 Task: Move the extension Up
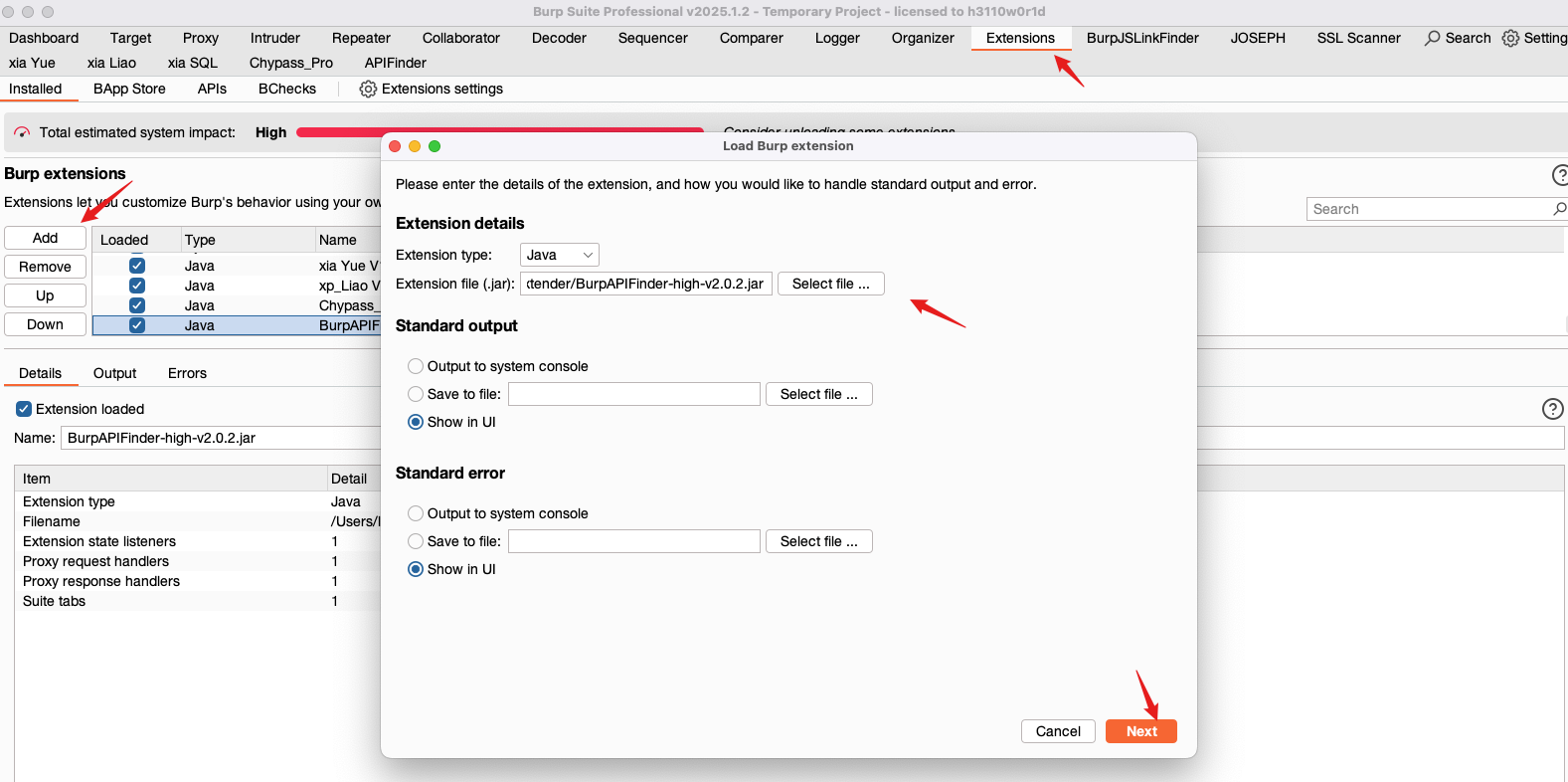[45, 295]
